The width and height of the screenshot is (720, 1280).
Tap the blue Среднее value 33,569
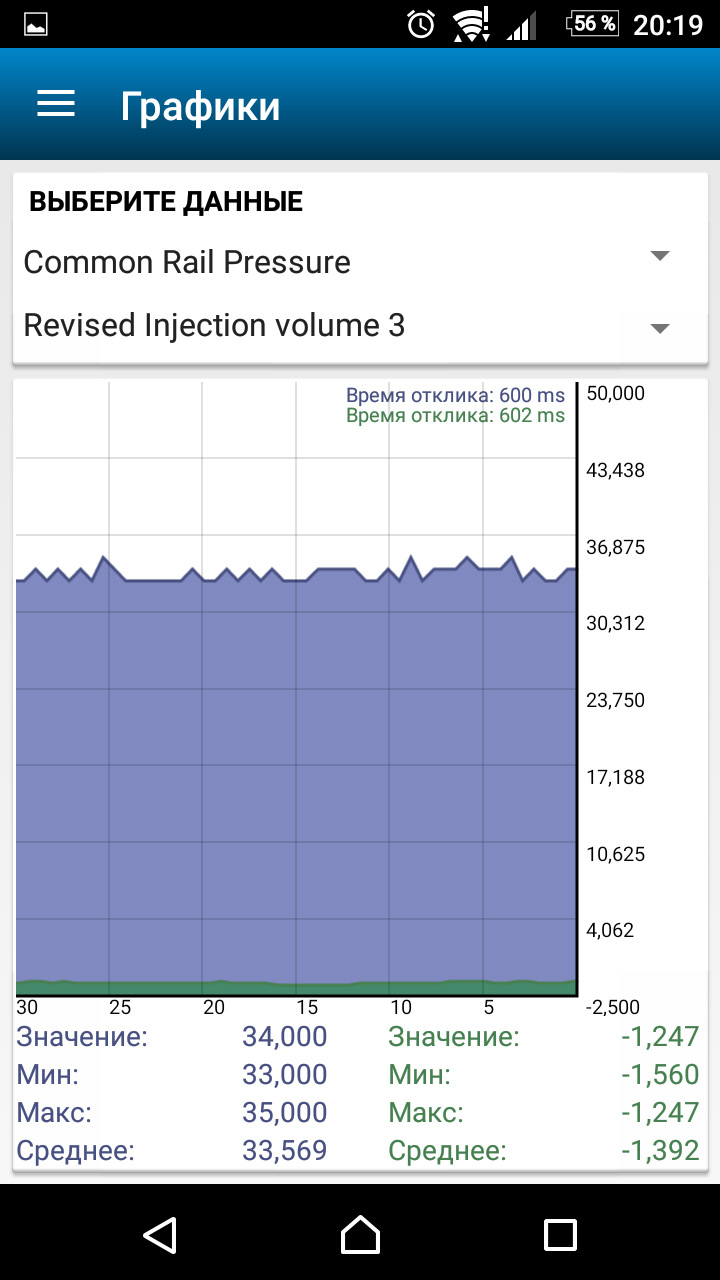[x=284, y=1150]
